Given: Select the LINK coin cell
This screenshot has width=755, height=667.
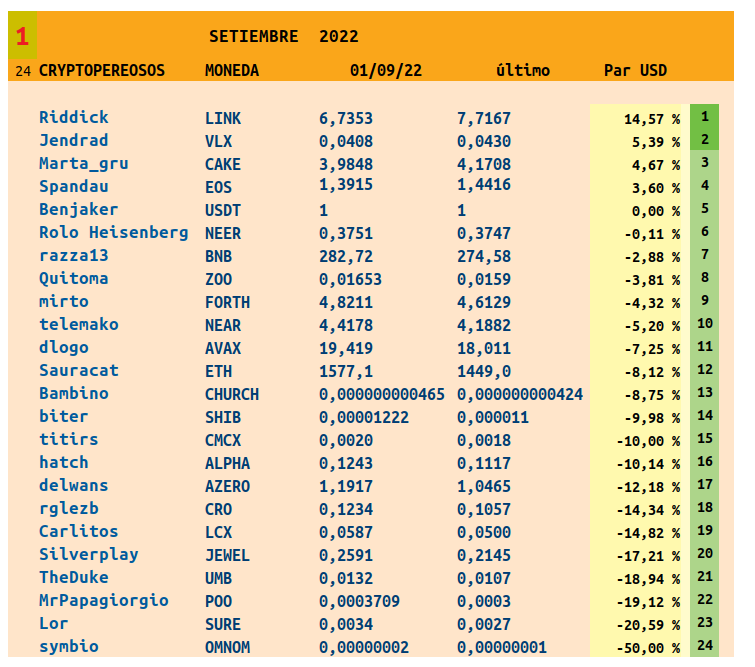Looking at the screenshot, I should click(223, 119).
